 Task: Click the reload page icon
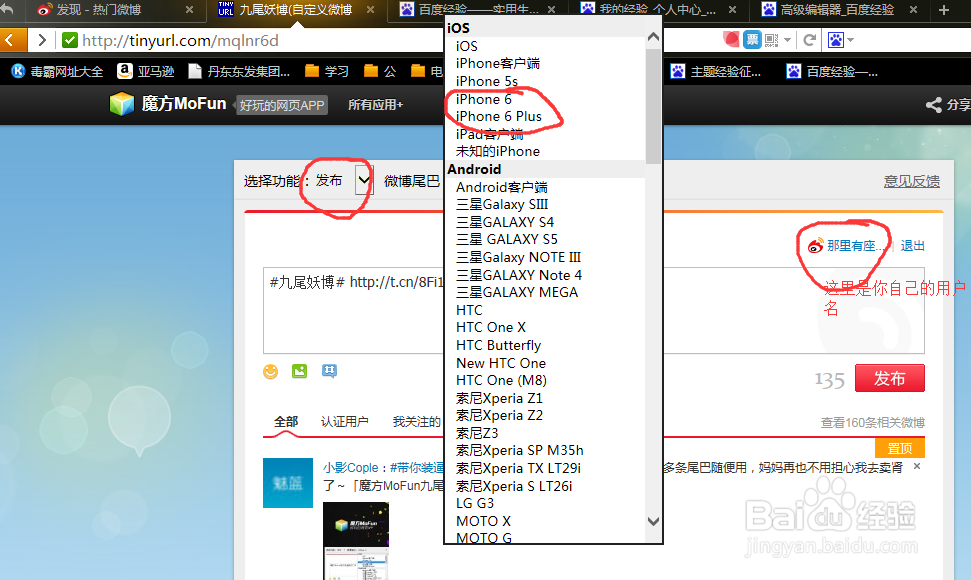tap(809, 40)
